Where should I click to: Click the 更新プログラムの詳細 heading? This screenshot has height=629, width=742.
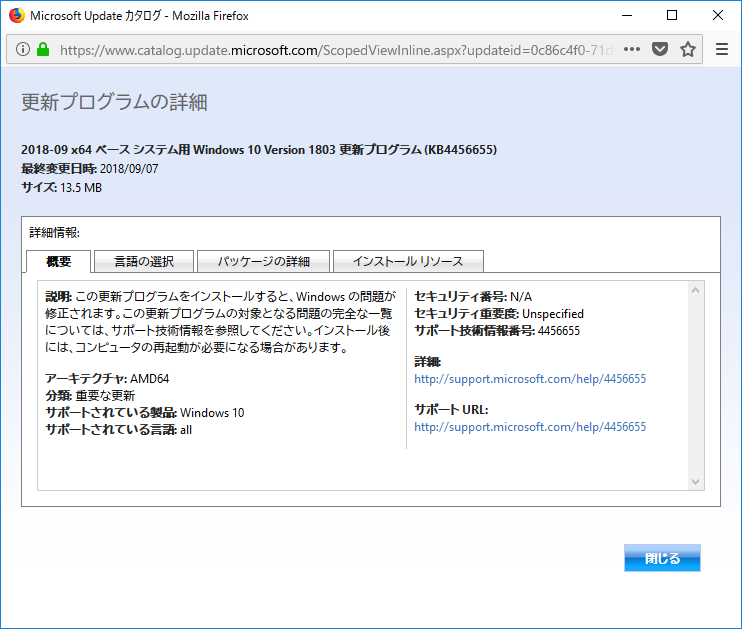(x=114, y=102)
